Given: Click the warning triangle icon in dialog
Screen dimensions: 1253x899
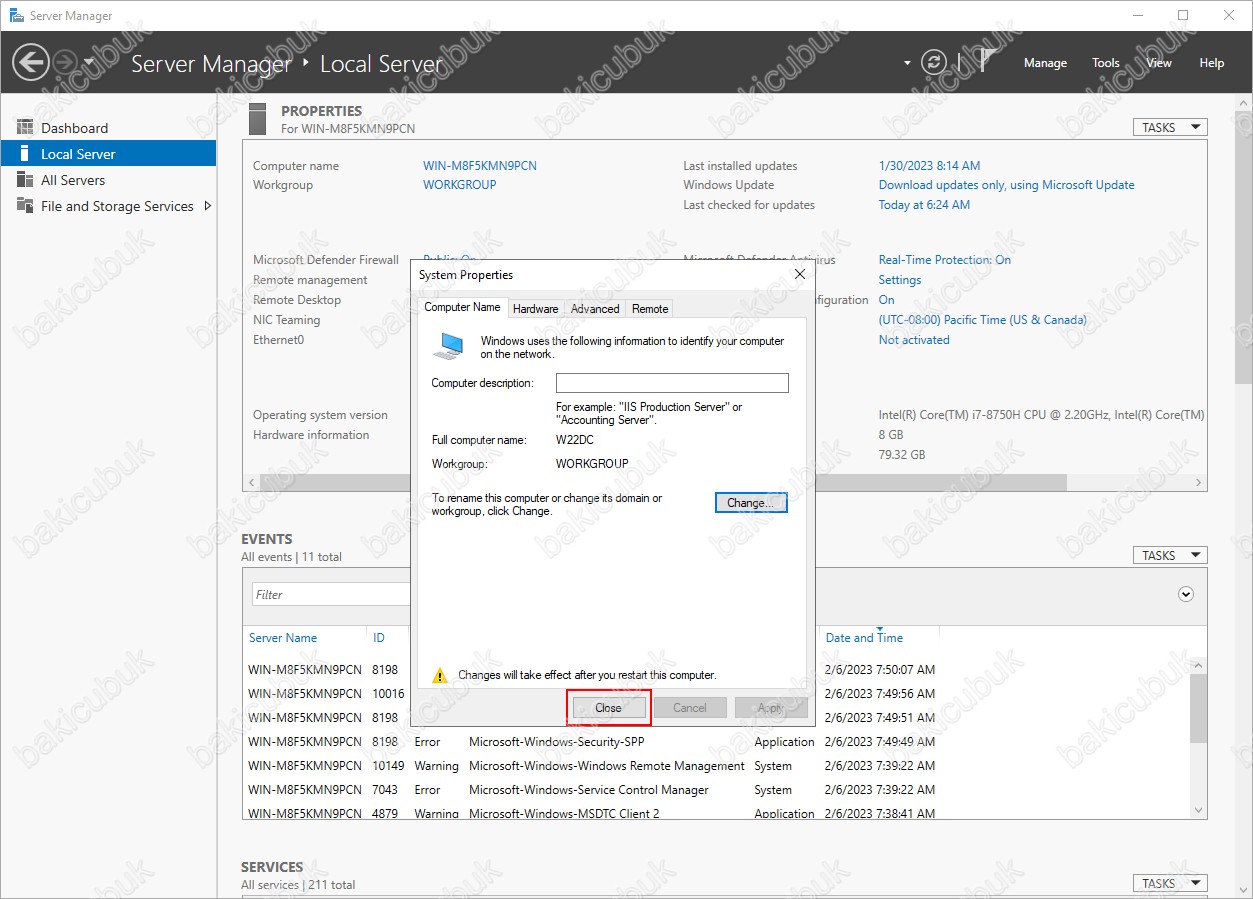Looking at the screenshot, I should (440, 675).
